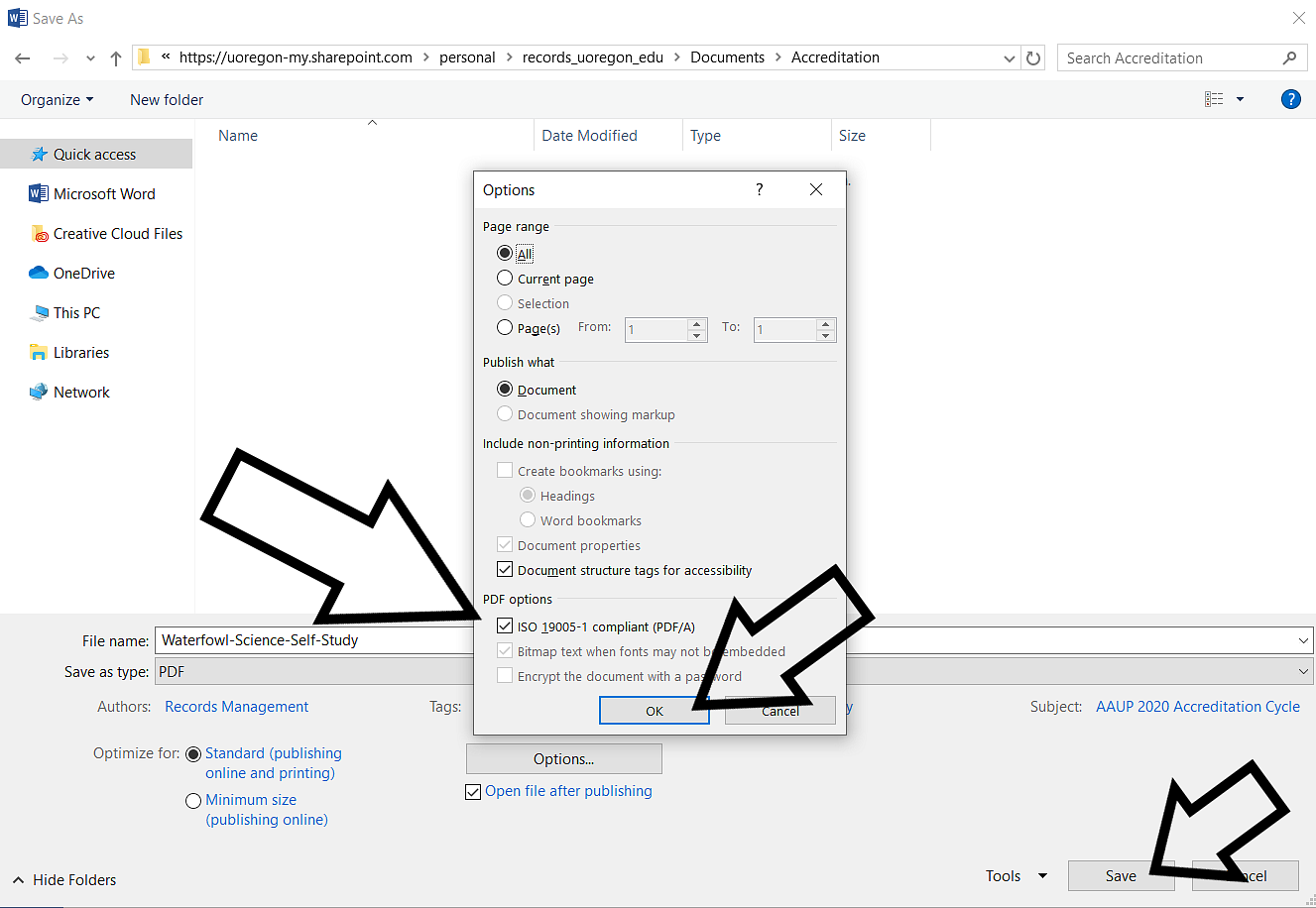1316x908 pixels.
Task: Click the File name field
Action: pos(734,640)
